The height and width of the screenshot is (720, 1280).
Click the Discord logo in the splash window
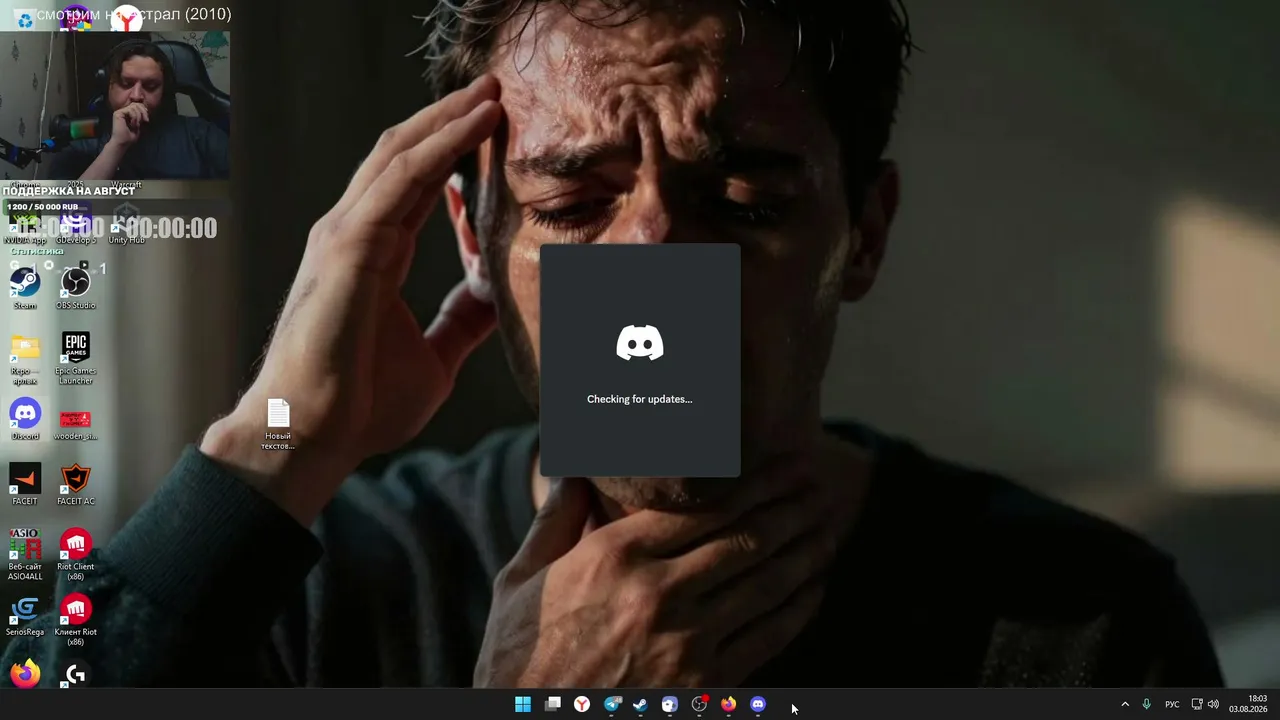[640, 343]
